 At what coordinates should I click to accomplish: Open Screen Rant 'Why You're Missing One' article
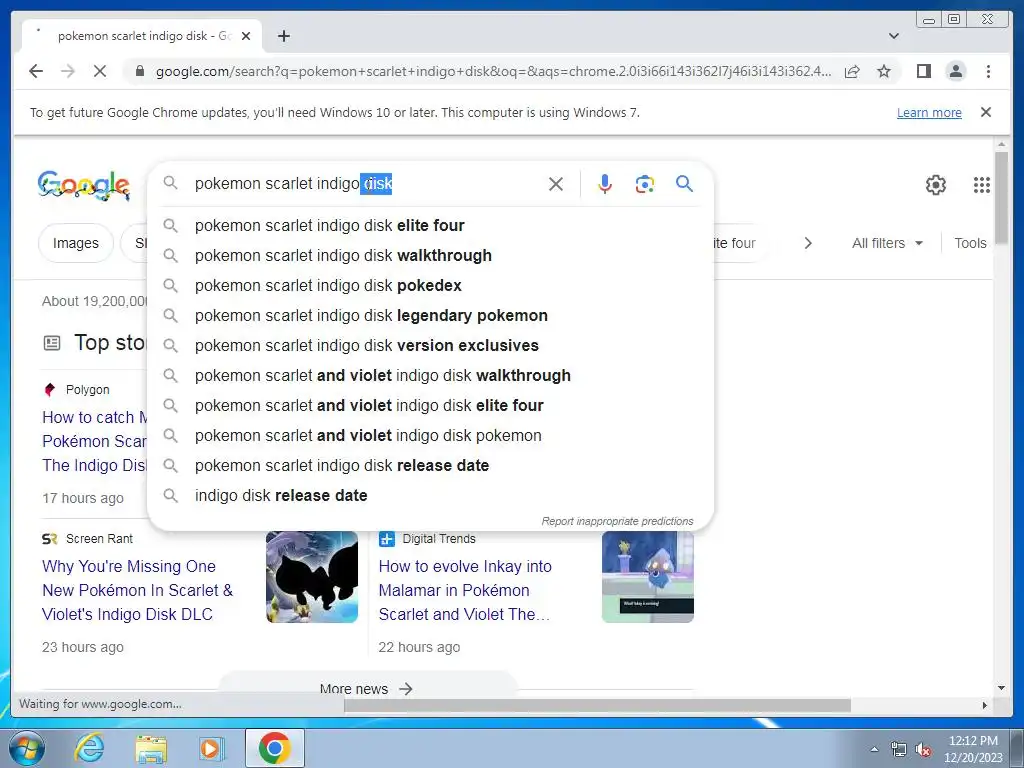click(x=137, y=590)
